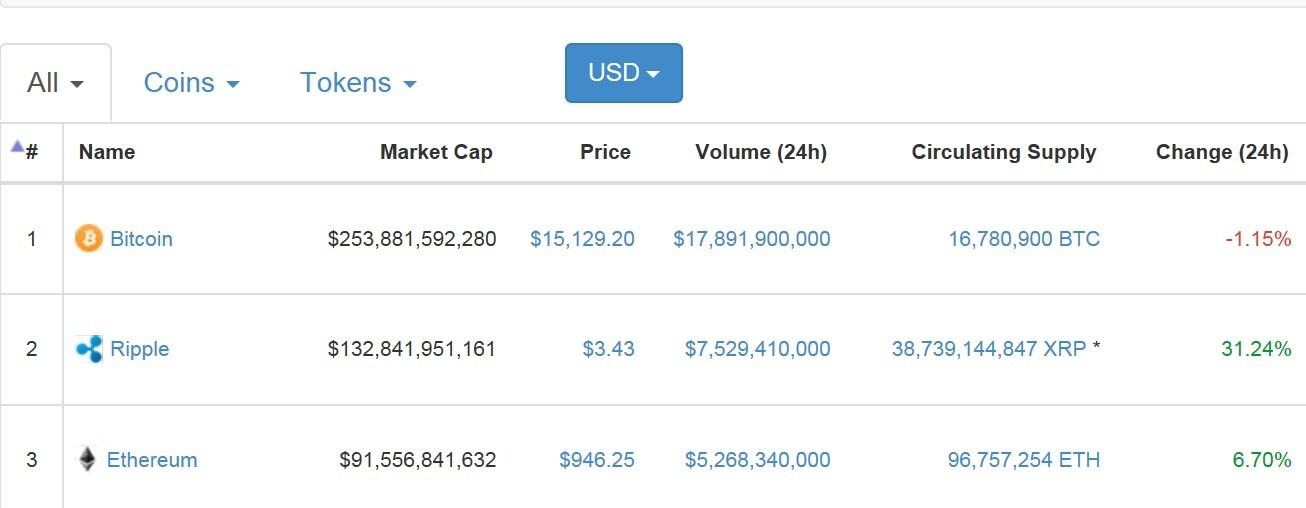
Task: Click the Ethereum logo icon
Action: pos(88,460)
